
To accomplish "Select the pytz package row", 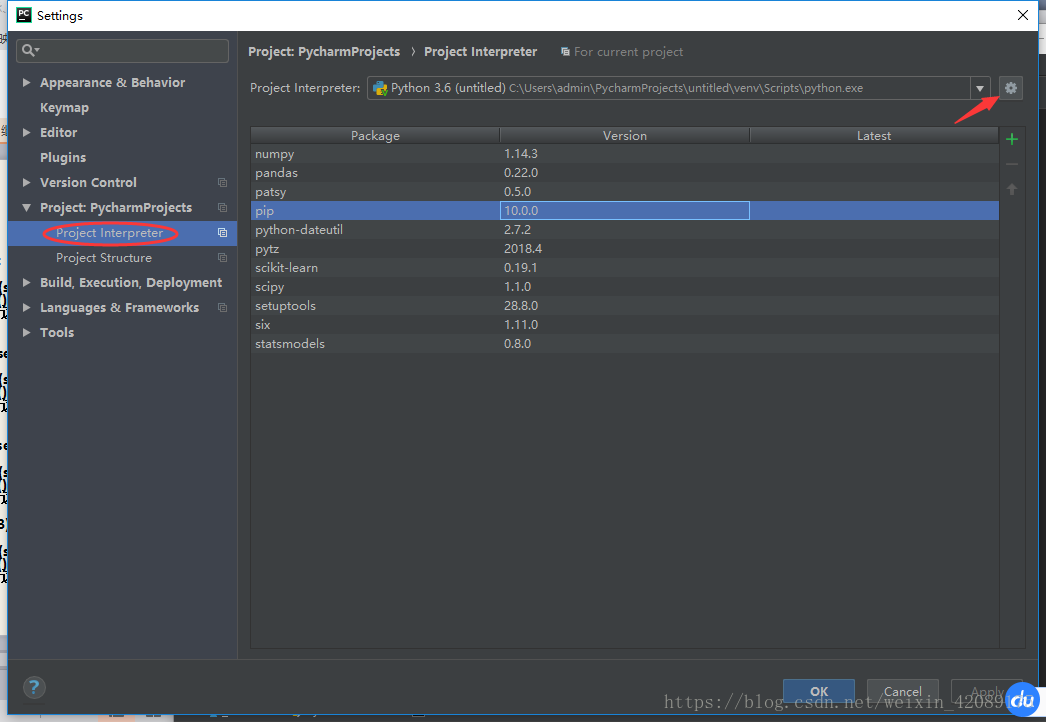I will 624,249.
